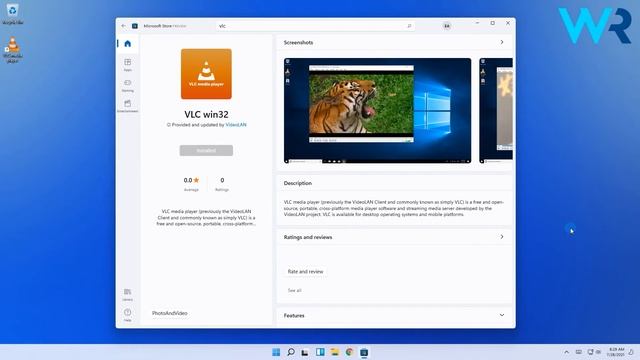The width and height of the screenshot is (640, 360).
Task: Open the Recycle Bin desktop icon
Action: tap(13, 13)
